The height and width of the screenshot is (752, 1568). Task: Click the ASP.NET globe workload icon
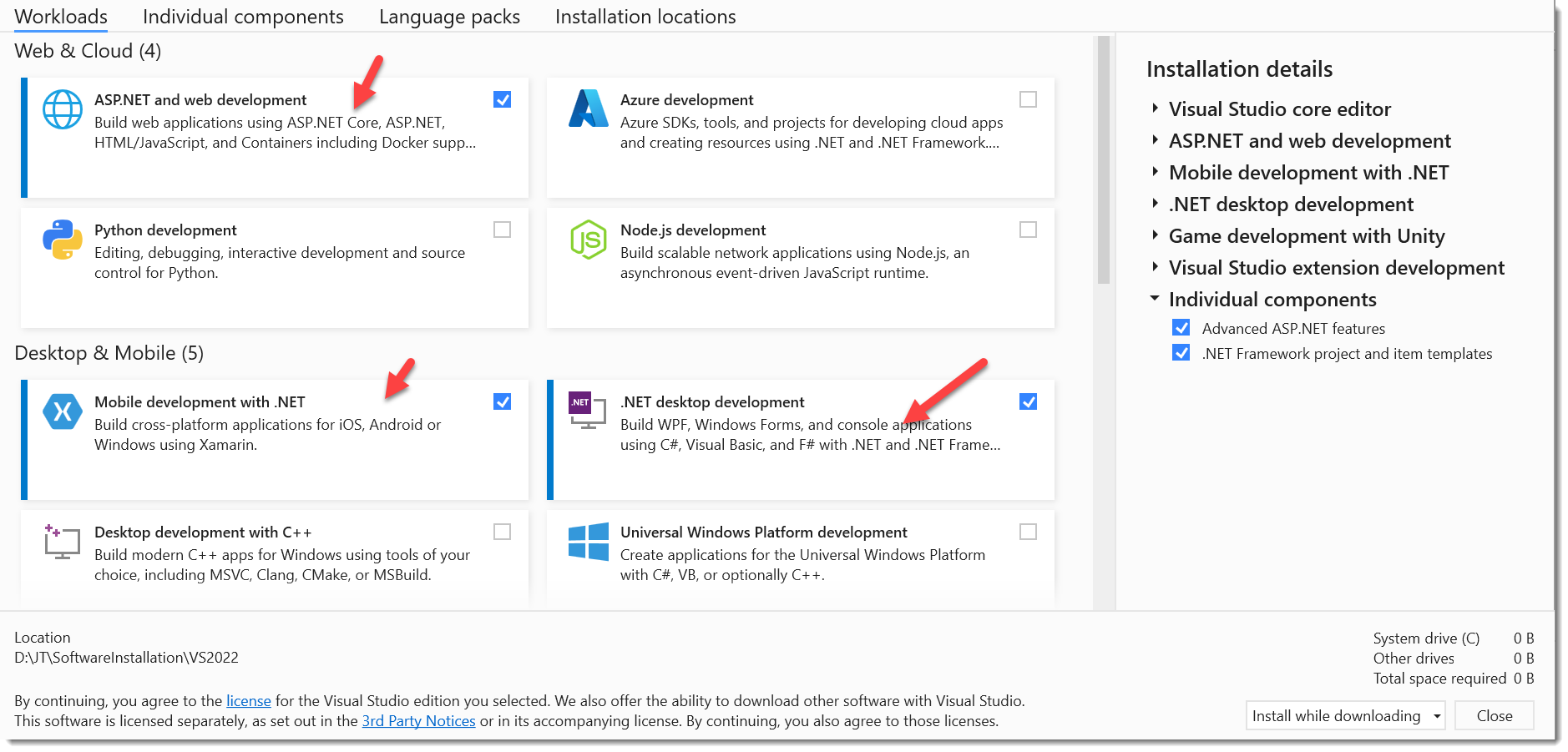[x=63, y=109]
